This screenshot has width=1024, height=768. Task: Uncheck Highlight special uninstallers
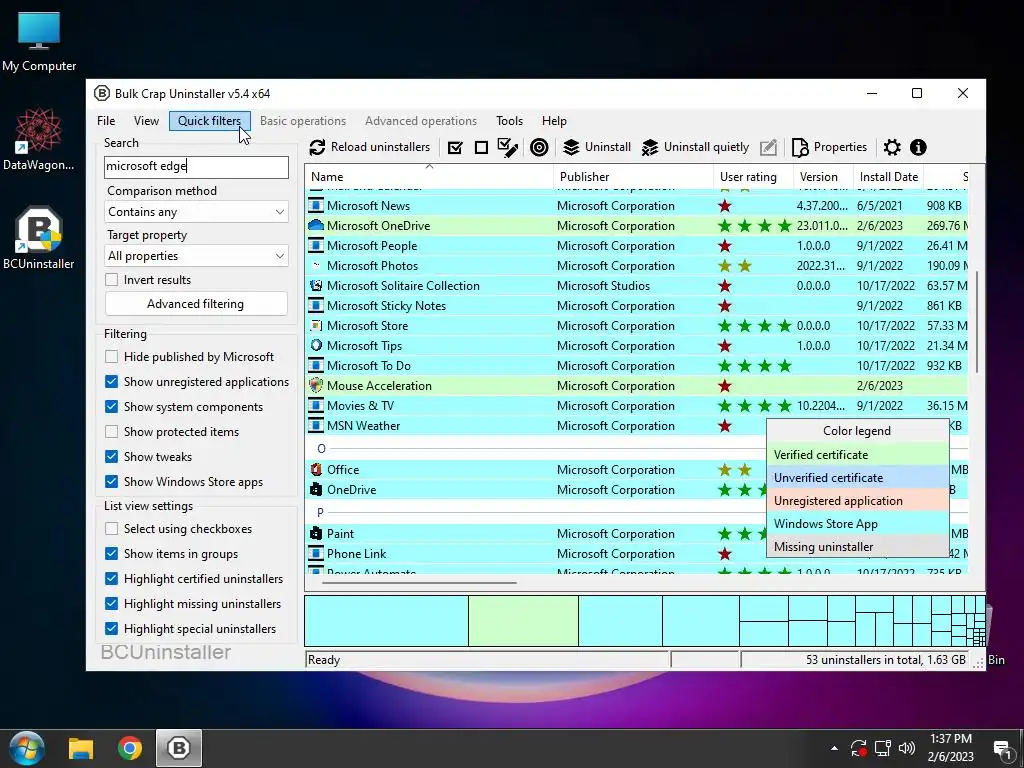pos(112,628)
